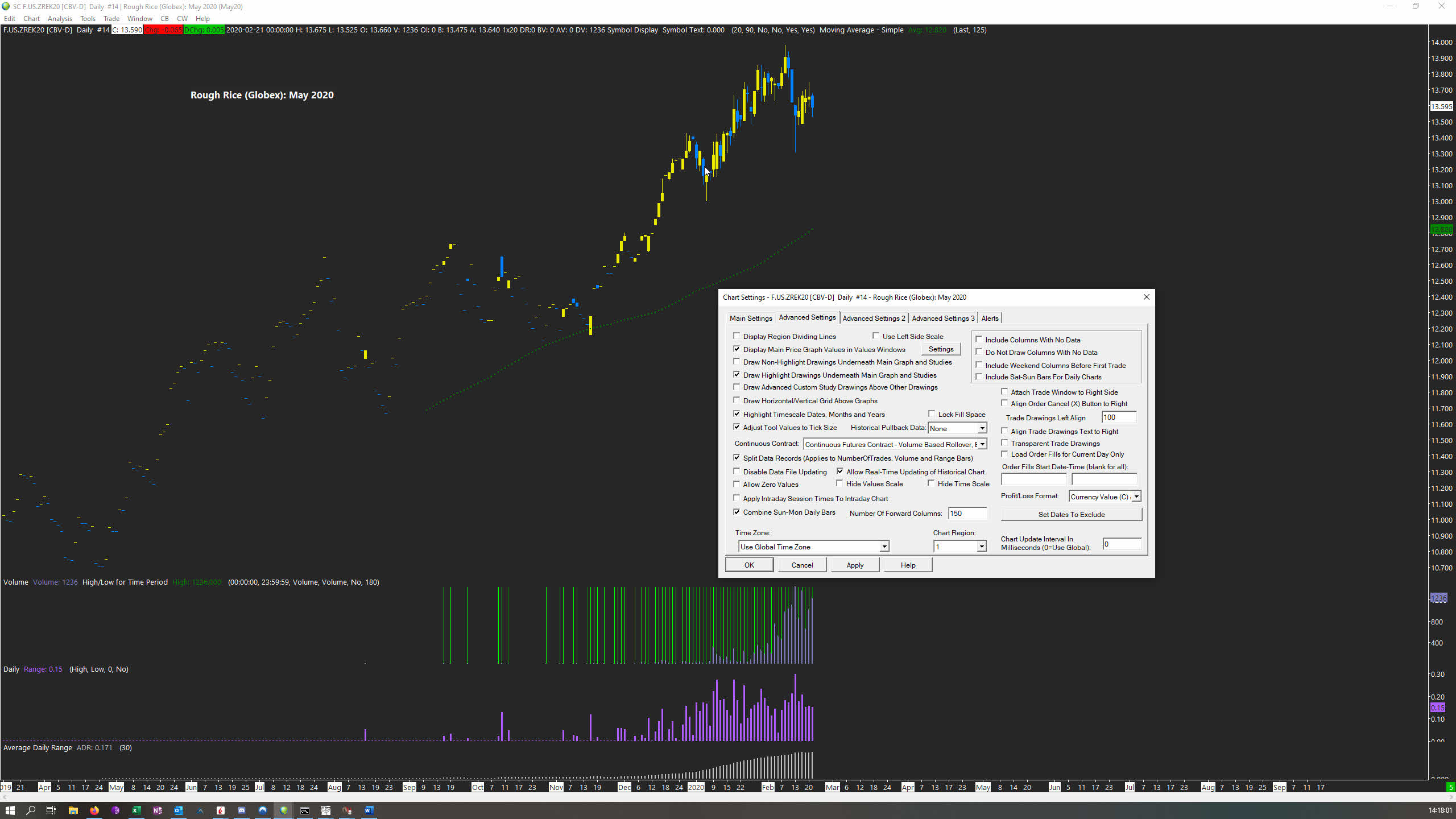The width and height of the screenshot is (1456, 819).
Task: Open OneNote from the taskbar
Action: pos(158,810)
